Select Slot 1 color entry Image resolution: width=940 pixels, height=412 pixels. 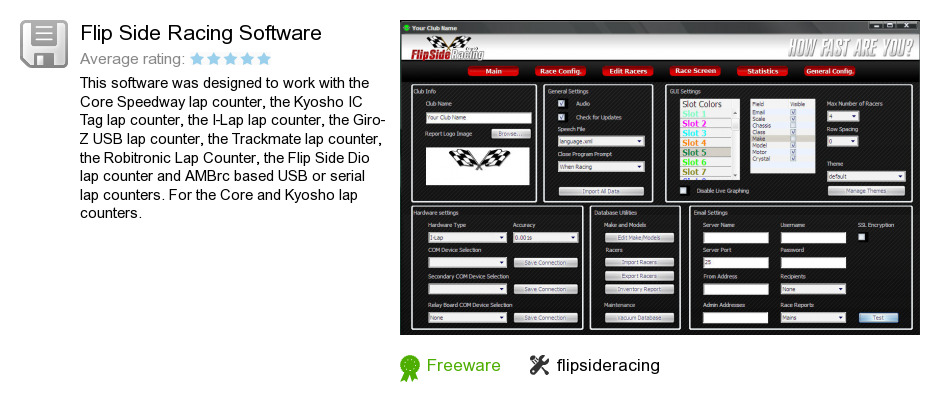pyautogui.click(x=705, y=114)
